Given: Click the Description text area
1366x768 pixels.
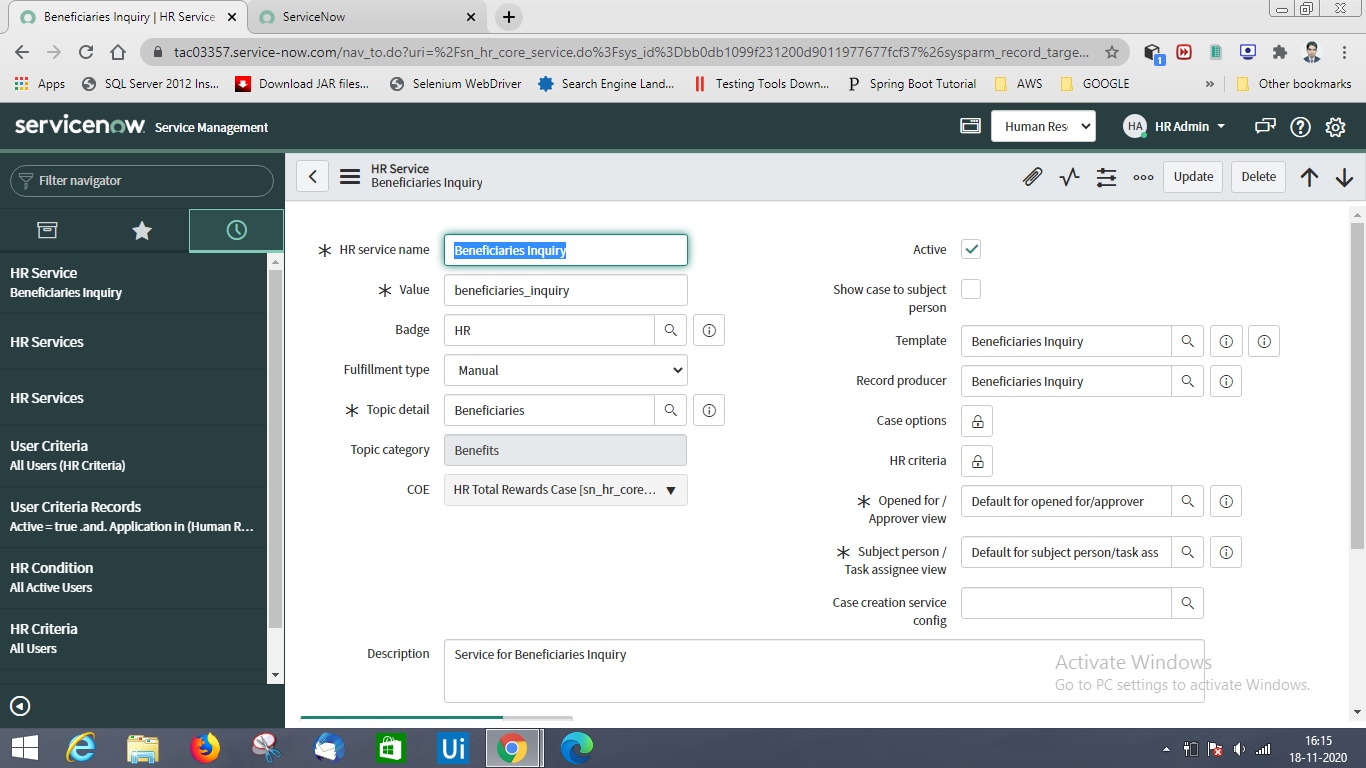Looking at the screenshot, I should coord(824,671).
